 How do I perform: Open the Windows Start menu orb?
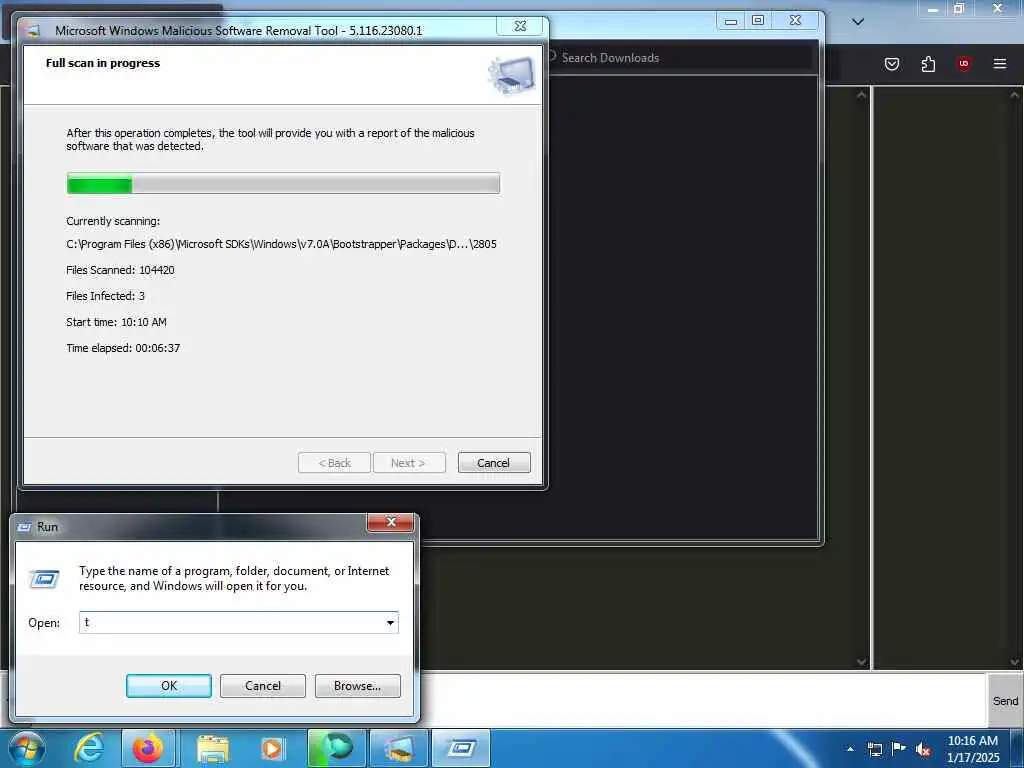26,749
